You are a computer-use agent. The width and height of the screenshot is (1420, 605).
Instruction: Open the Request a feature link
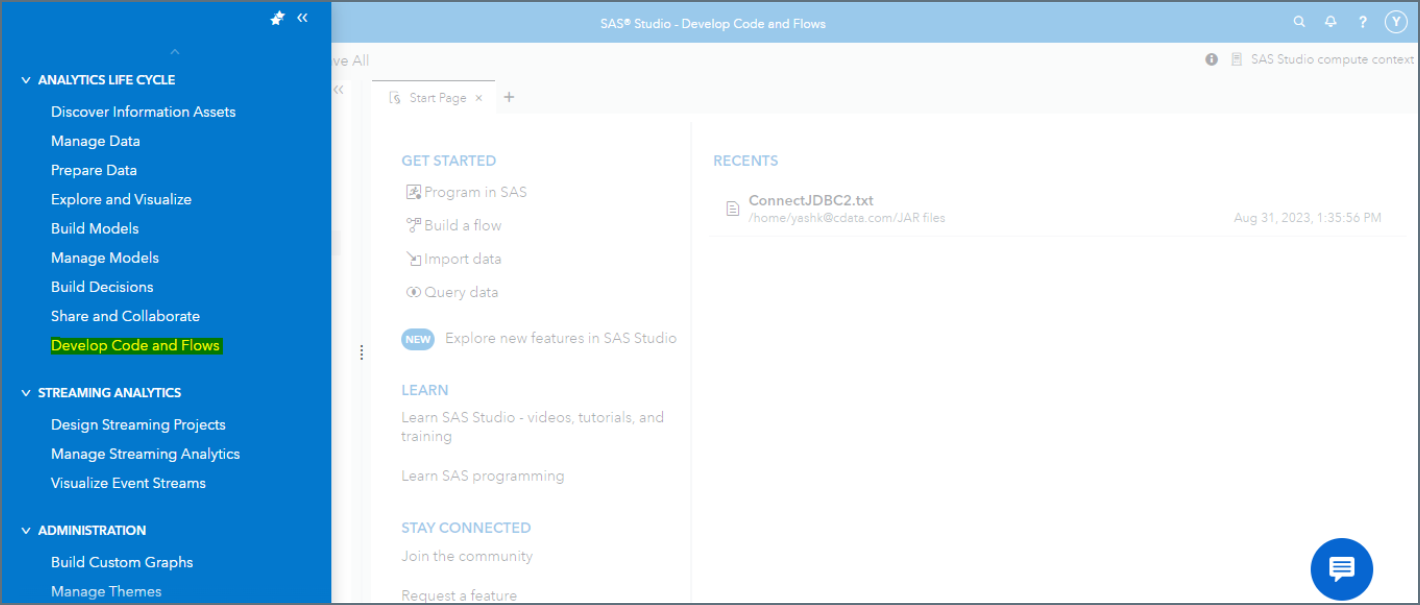tap(459, 594)
